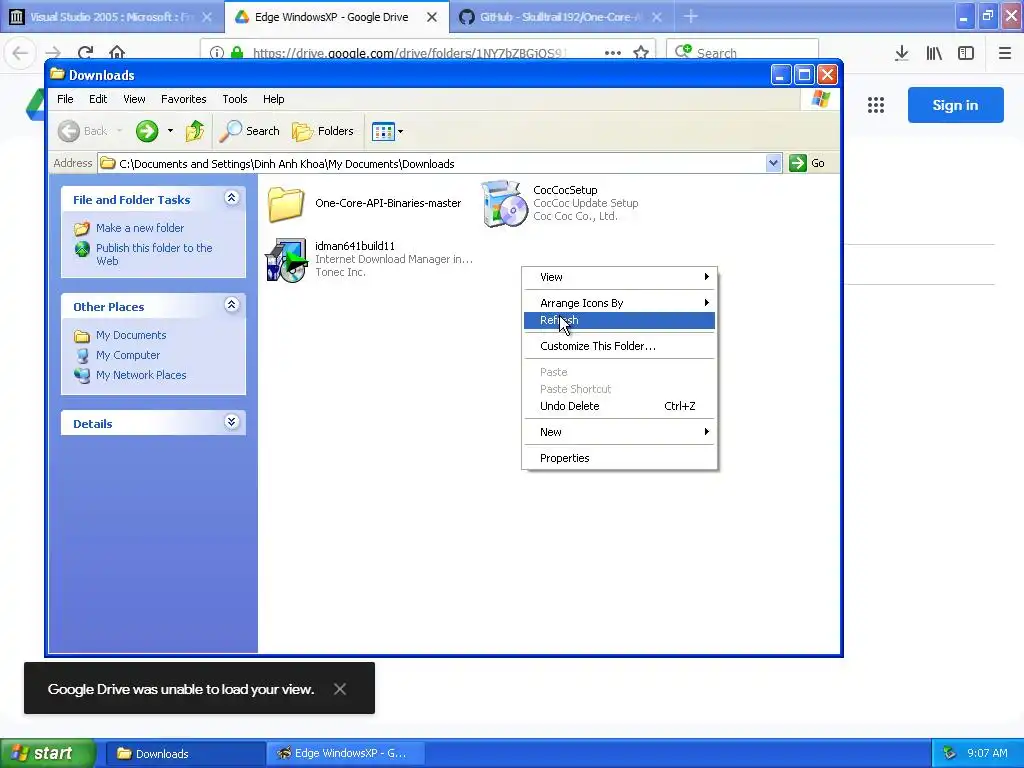Click Publish this folder to the Web

pos(154,254)
